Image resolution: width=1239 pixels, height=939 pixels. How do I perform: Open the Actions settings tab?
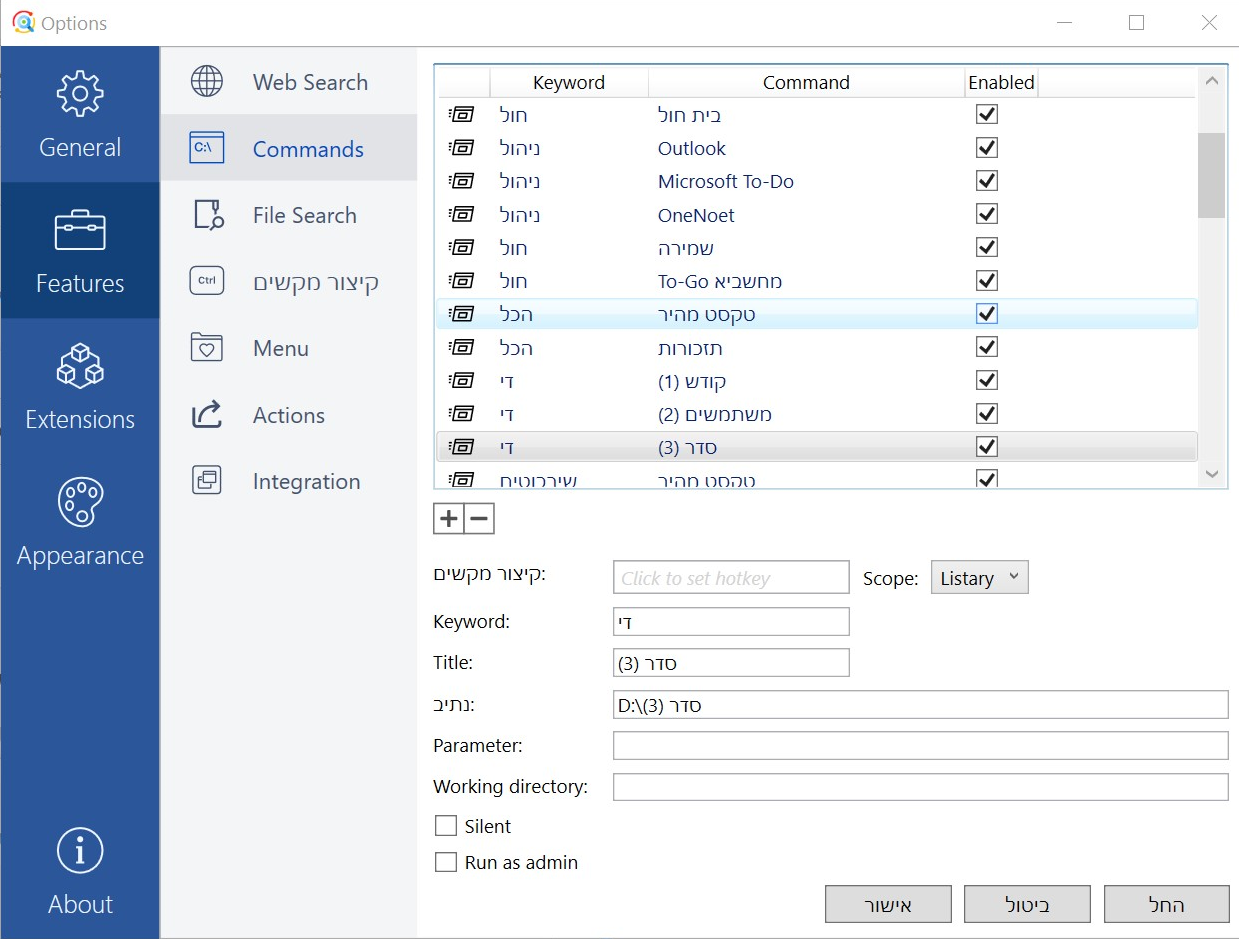(x=289, y=414)
